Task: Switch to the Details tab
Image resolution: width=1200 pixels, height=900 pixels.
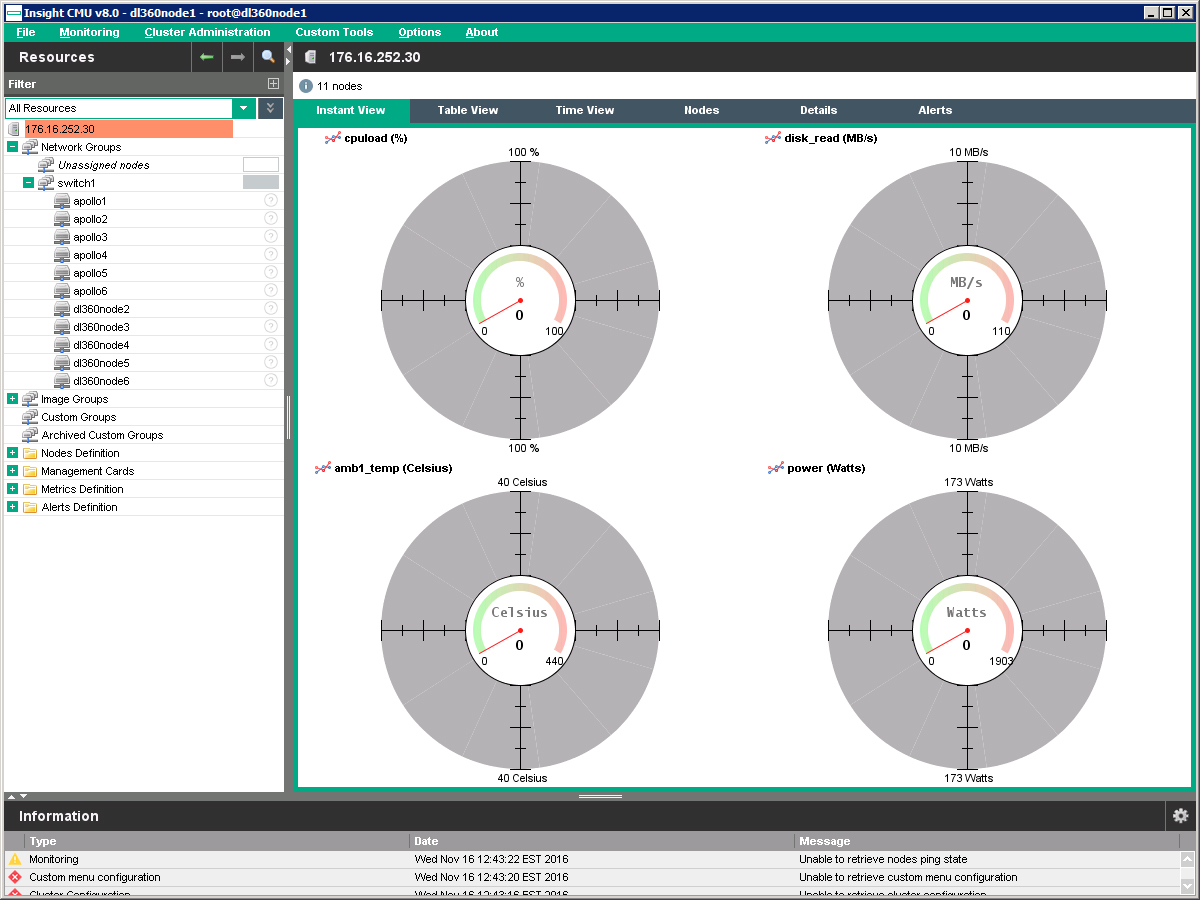Action: tap(819, 110)
